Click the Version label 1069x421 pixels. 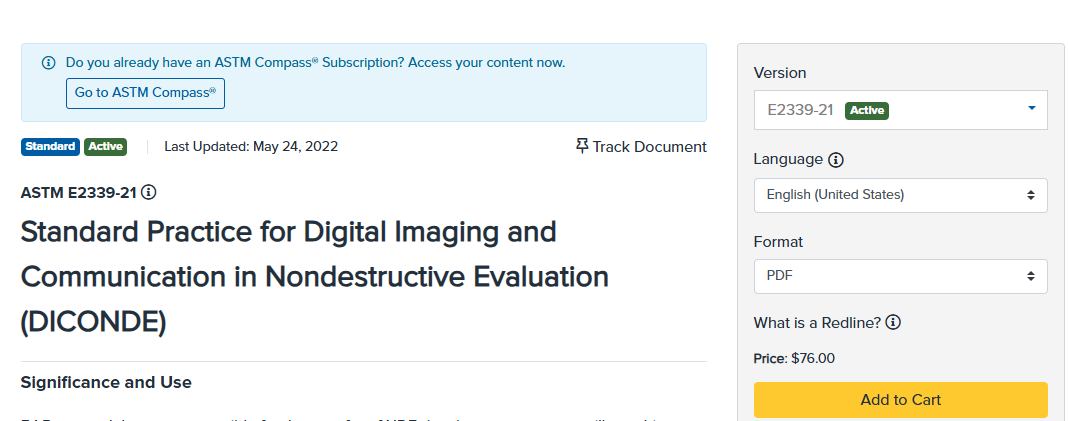coord(780,73)
